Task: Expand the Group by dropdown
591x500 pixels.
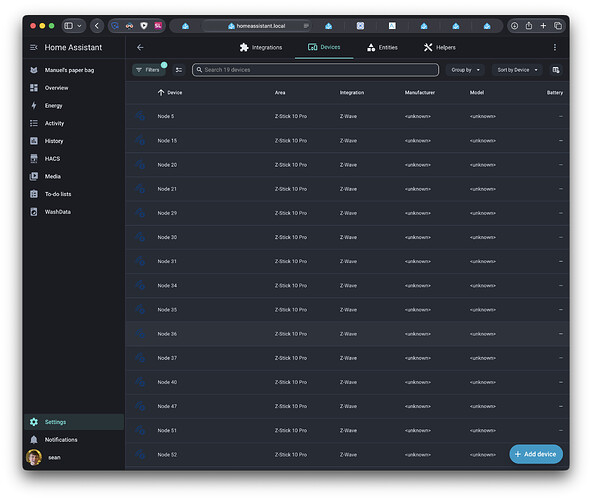Action: (465, 70)
